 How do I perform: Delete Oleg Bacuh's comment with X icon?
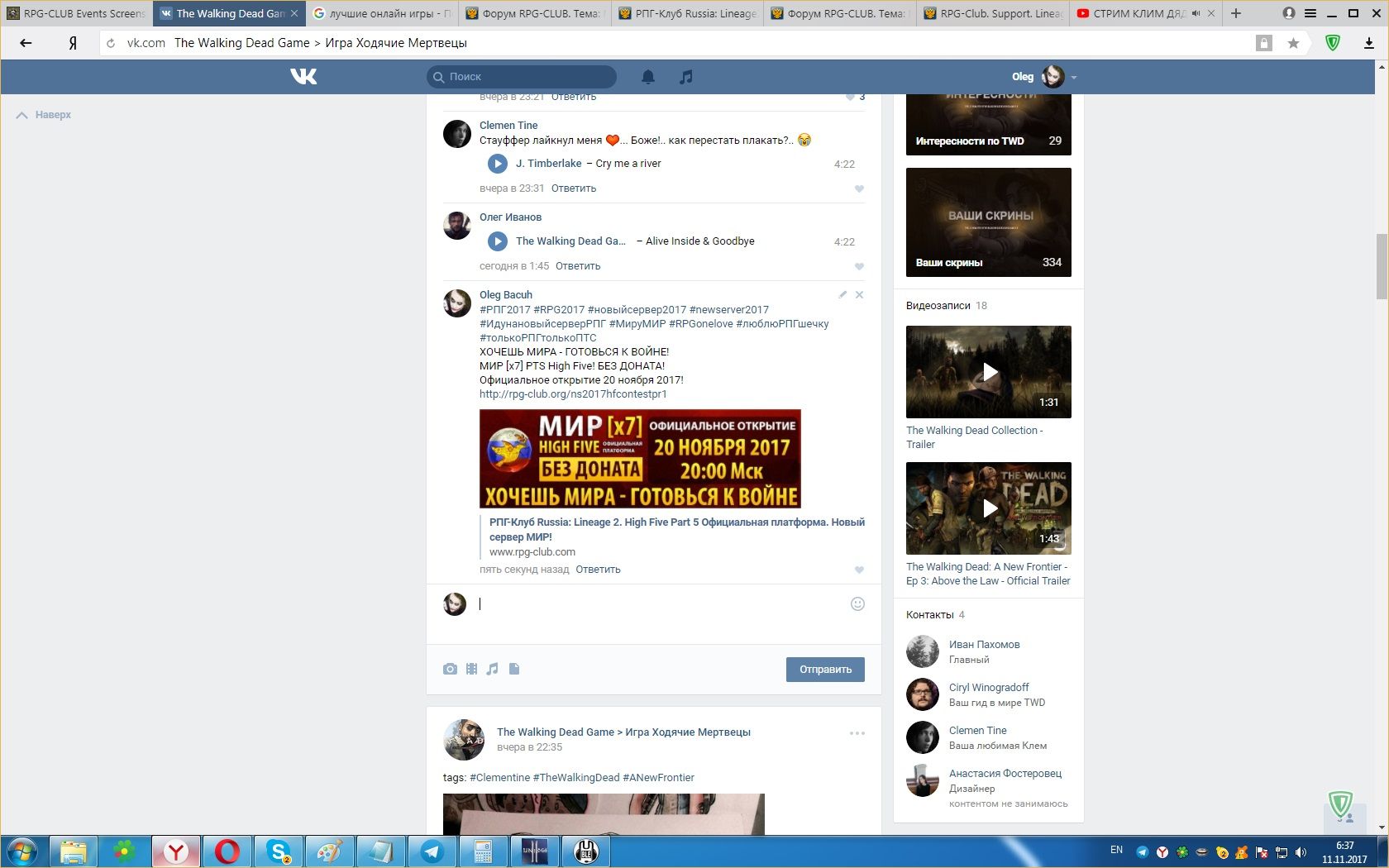coord(859,294)
